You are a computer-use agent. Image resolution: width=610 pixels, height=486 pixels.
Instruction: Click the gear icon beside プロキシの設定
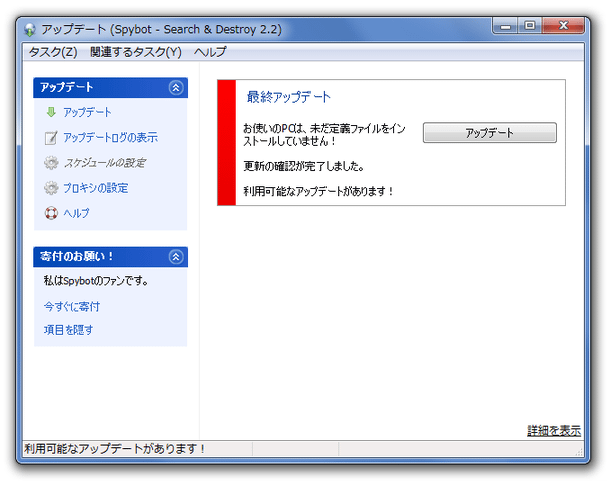(51, 188)
